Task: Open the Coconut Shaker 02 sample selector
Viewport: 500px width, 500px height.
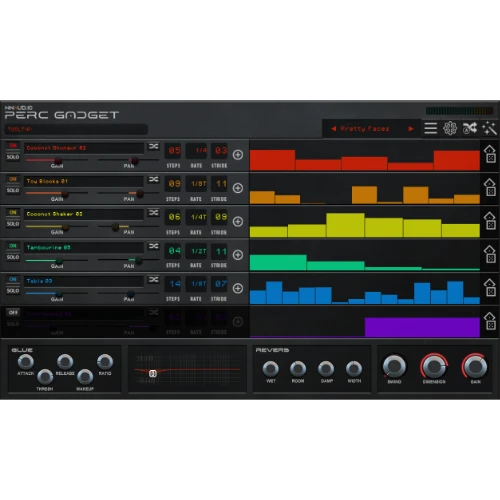Action: [84, 214]
